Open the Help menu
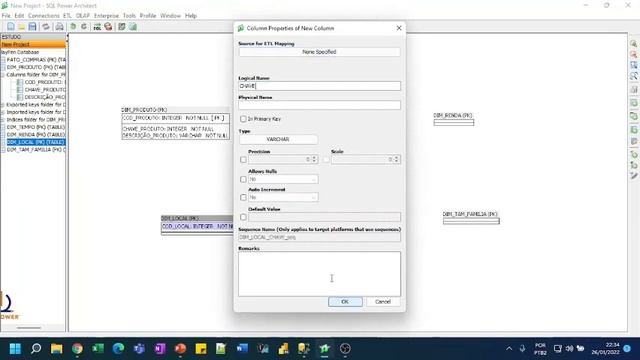 tap(191, 16)
